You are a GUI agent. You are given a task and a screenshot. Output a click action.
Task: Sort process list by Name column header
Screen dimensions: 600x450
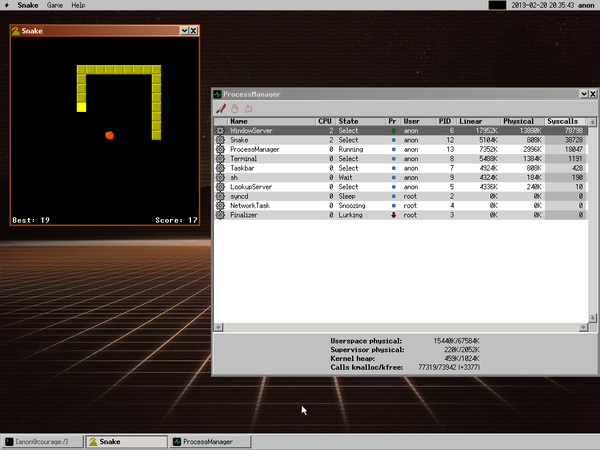click(272, 121)
